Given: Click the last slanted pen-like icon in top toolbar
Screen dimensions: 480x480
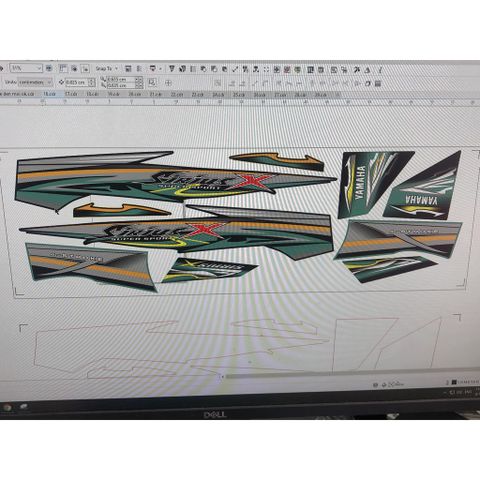Looking at the screenshot, I should pos(380,70).
